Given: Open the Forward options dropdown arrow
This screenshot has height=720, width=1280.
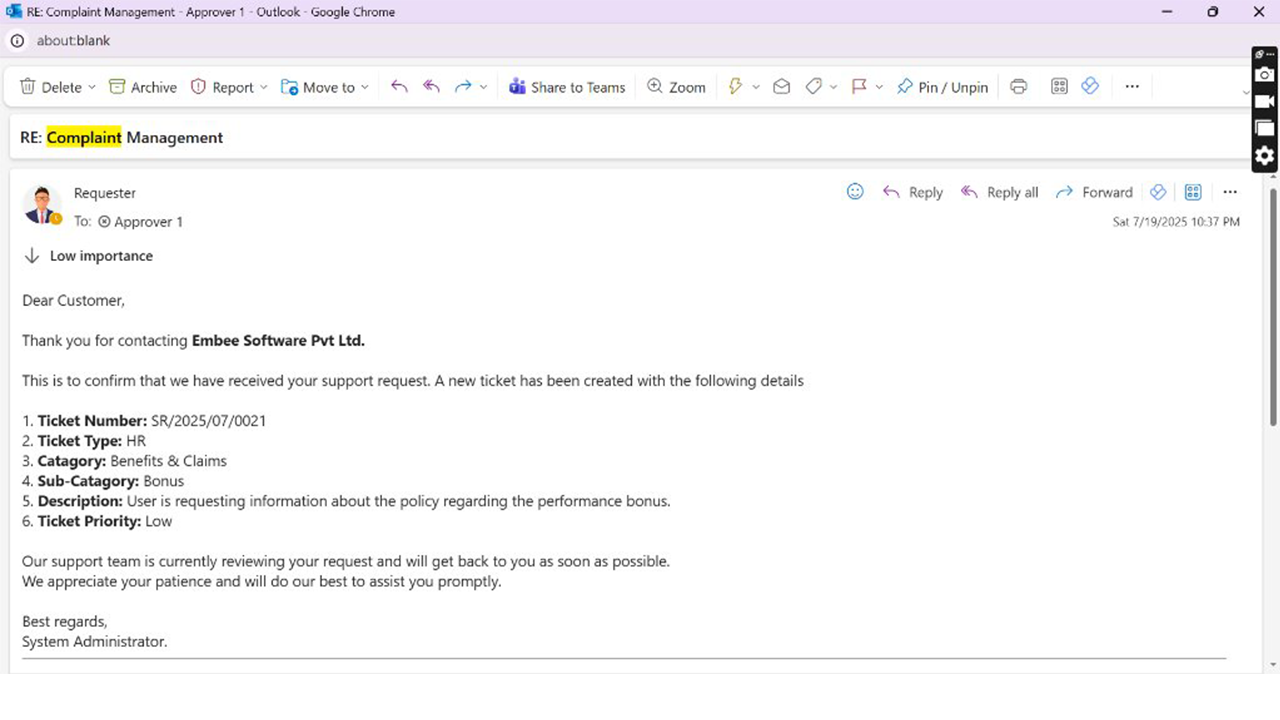Looking at the screenshot, I should pyautogui.click(x=483, y=87).
